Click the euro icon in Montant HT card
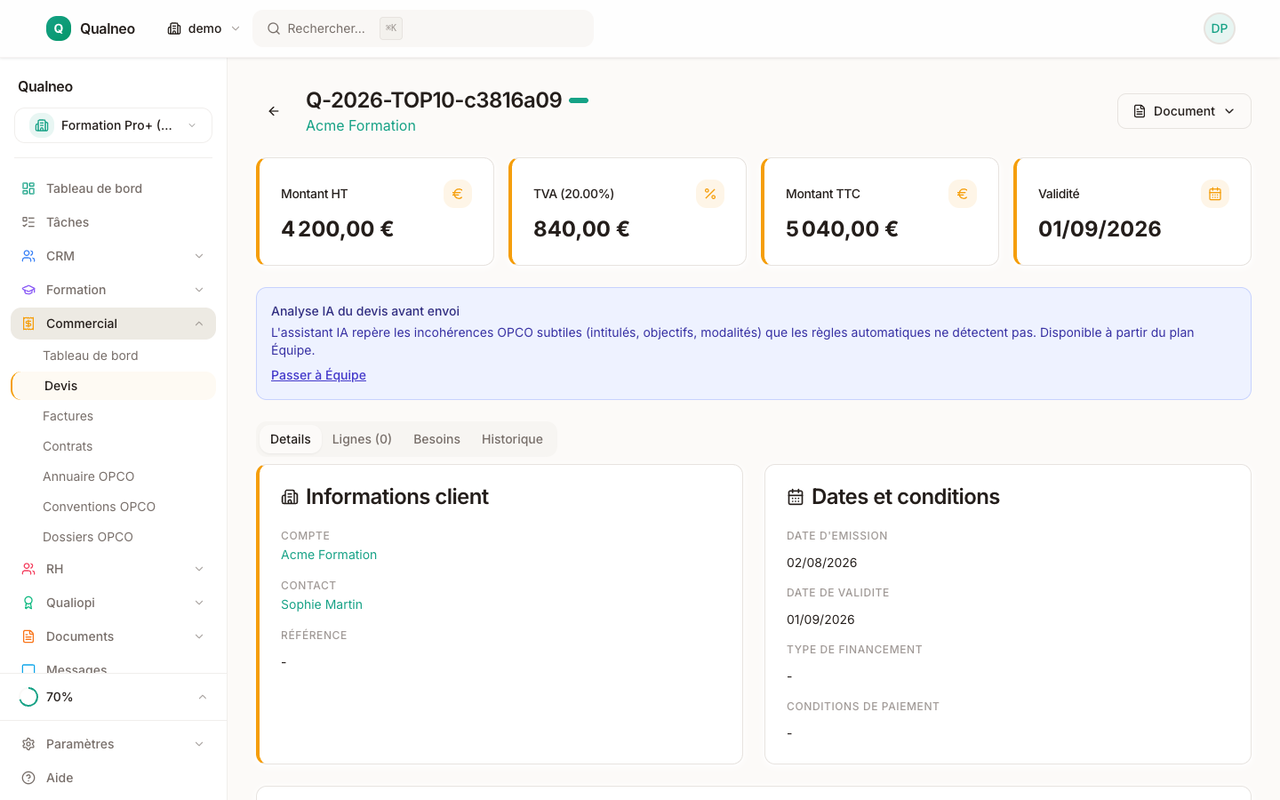This screenshot has width=1280, height=800. click(x=457, y=194)
